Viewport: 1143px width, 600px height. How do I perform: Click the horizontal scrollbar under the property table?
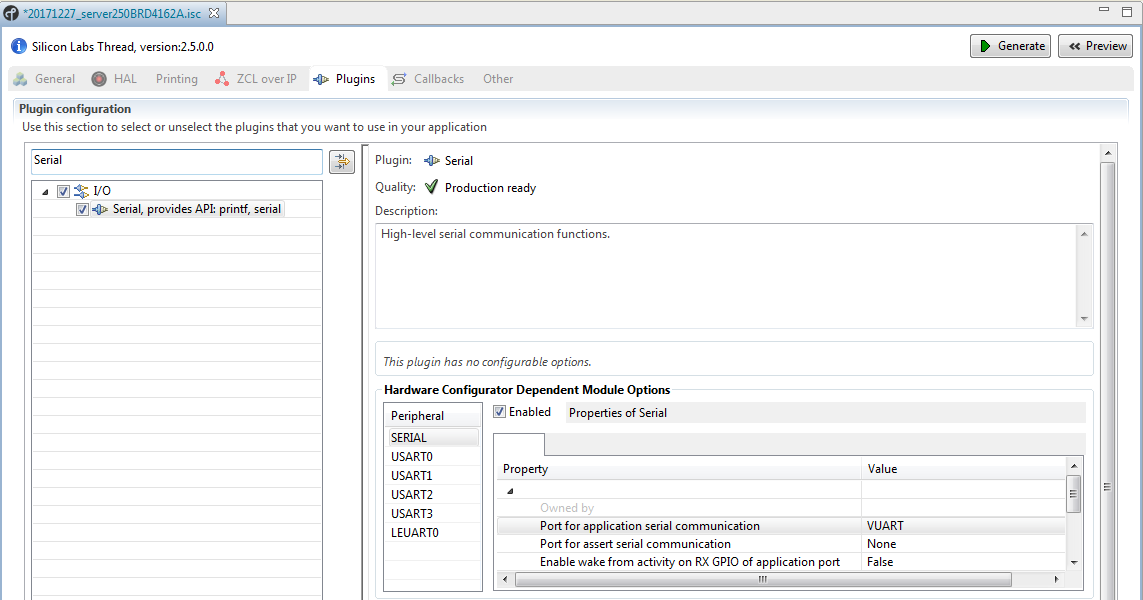(x=762, y=580)
